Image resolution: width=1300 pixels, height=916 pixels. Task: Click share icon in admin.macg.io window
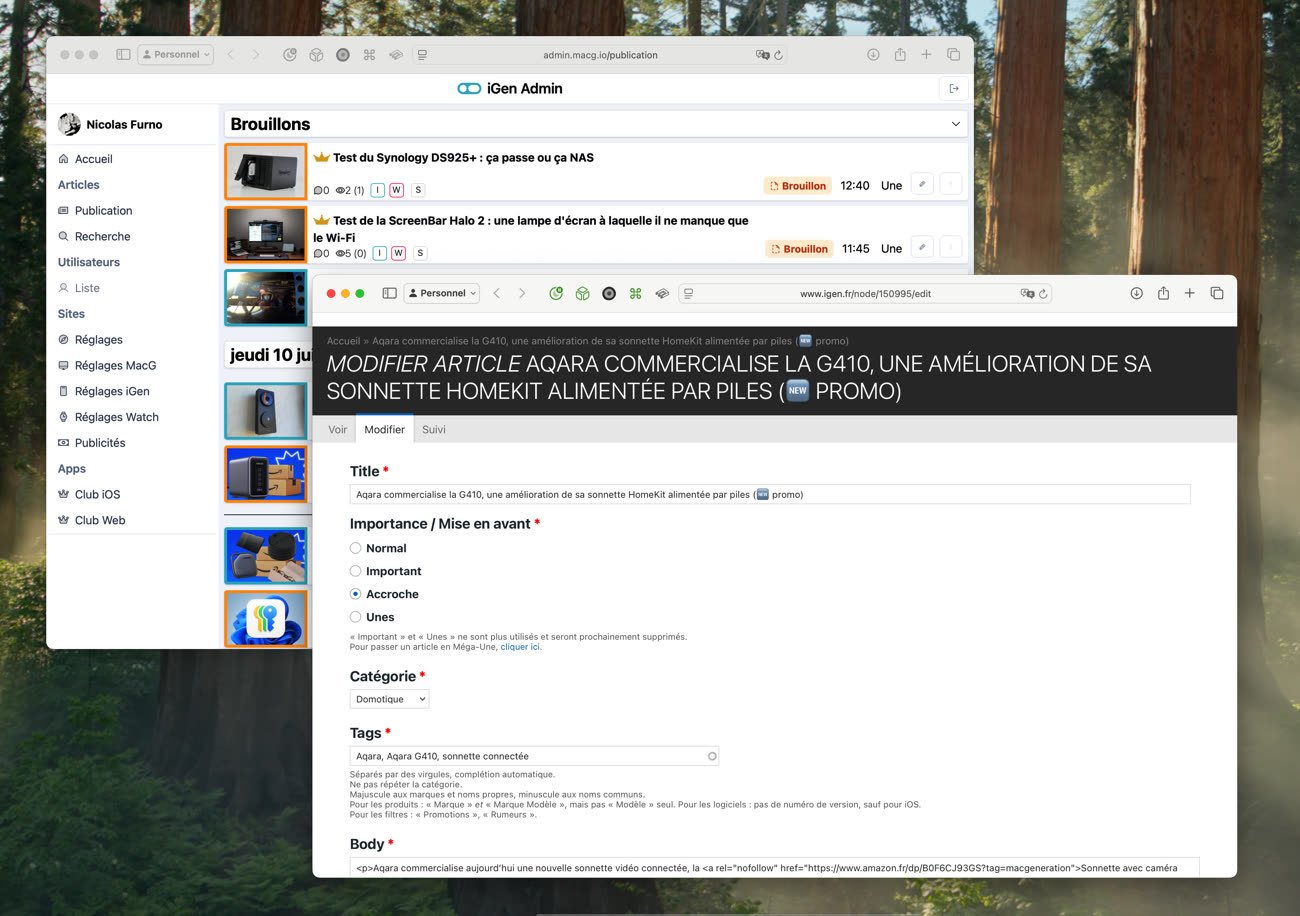coord(900,55)
